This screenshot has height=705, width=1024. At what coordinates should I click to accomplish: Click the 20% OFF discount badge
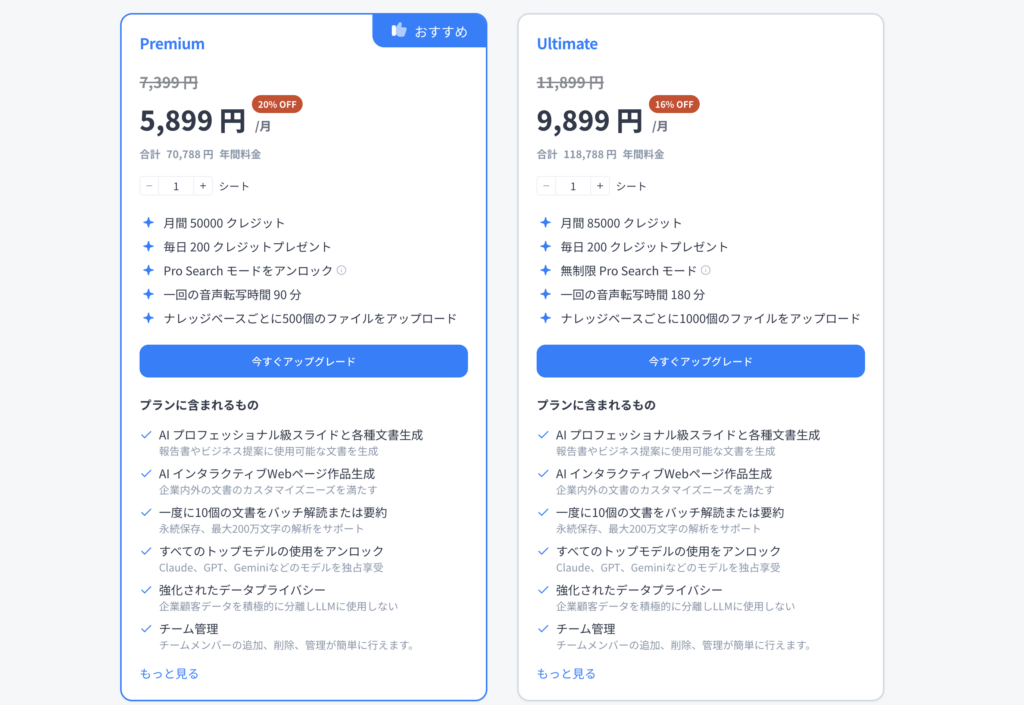(277, 104)
